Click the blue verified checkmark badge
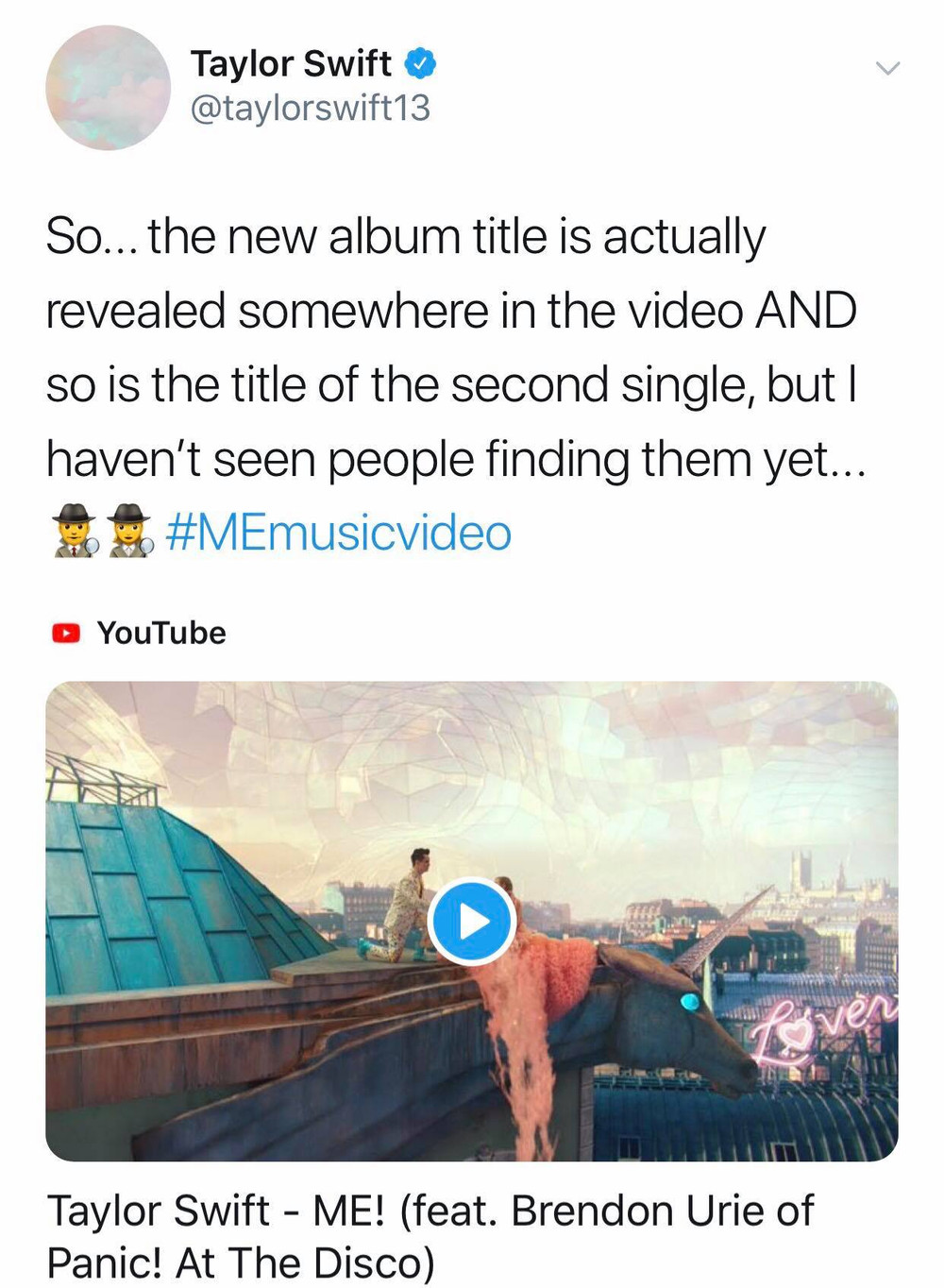The image size is (944, 1288). coord(420,64)
